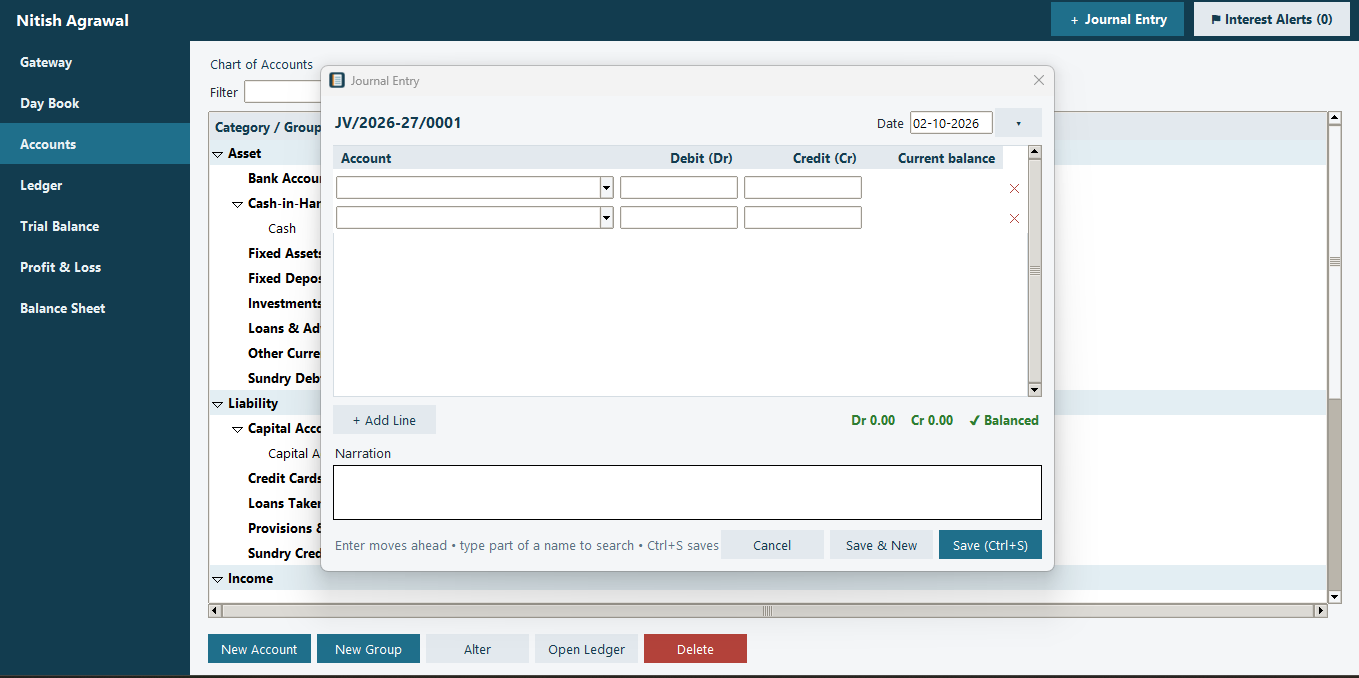Open the second row account dropdown
The image size is (1359, 678).
click(x=606, y=218)
